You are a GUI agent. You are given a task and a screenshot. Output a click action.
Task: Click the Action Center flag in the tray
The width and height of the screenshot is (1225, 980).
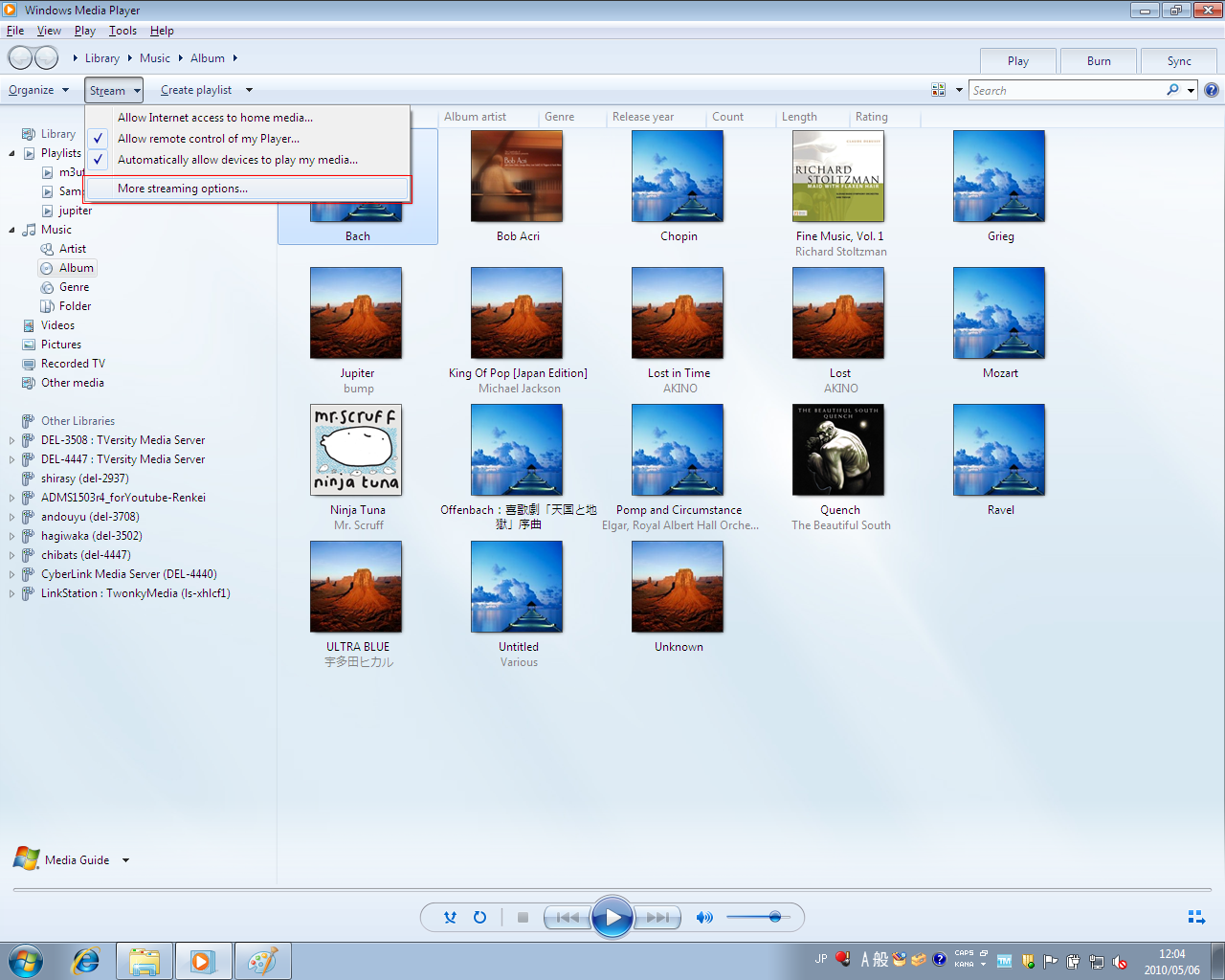pos(1051,962)
